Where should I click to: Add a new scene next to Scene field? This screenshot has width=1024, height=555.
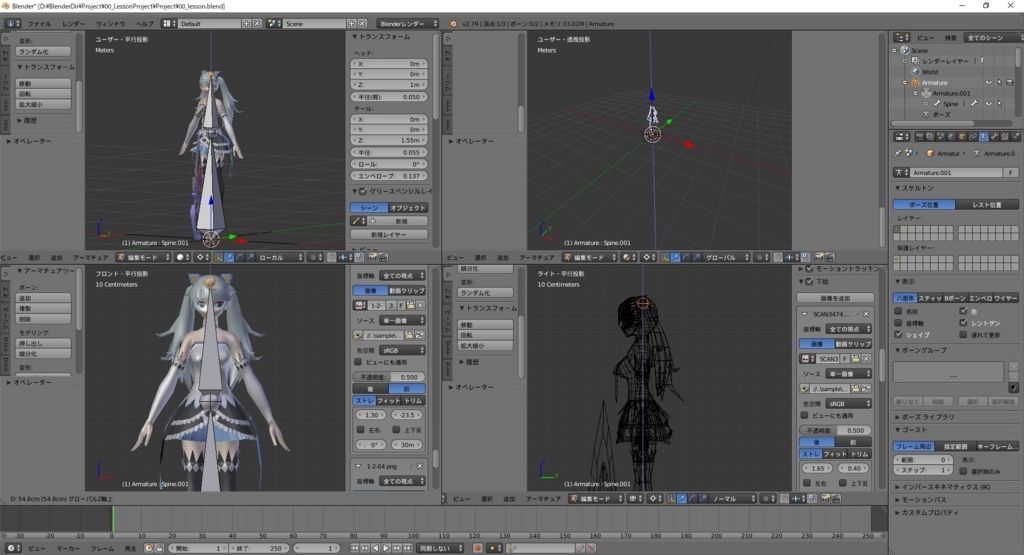(x=351, y=24)
